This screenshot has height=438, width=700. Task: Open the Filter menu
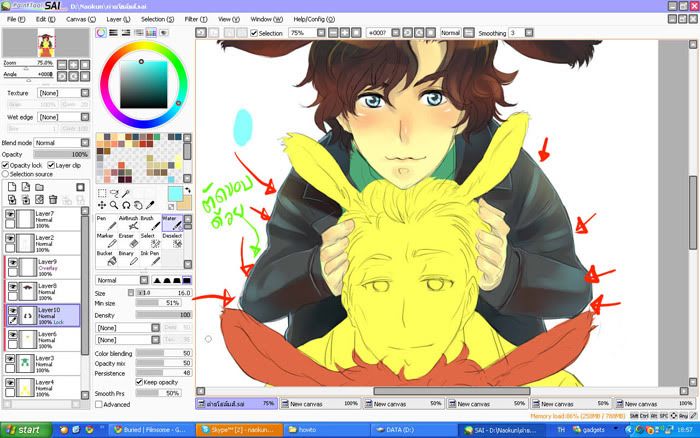[195, 19]
